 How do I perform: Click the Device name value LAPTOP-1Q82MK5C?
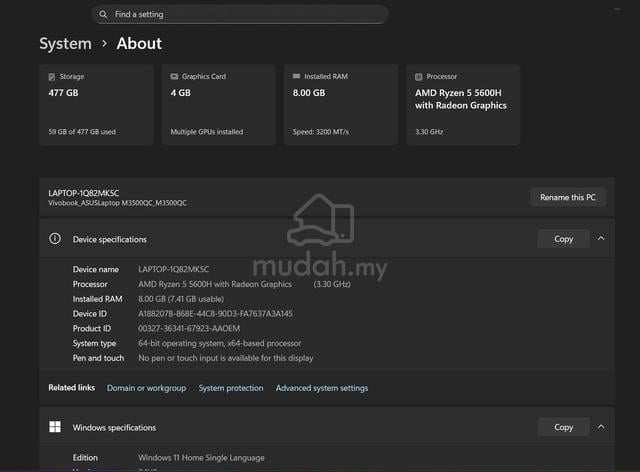(x=173, y=269)
